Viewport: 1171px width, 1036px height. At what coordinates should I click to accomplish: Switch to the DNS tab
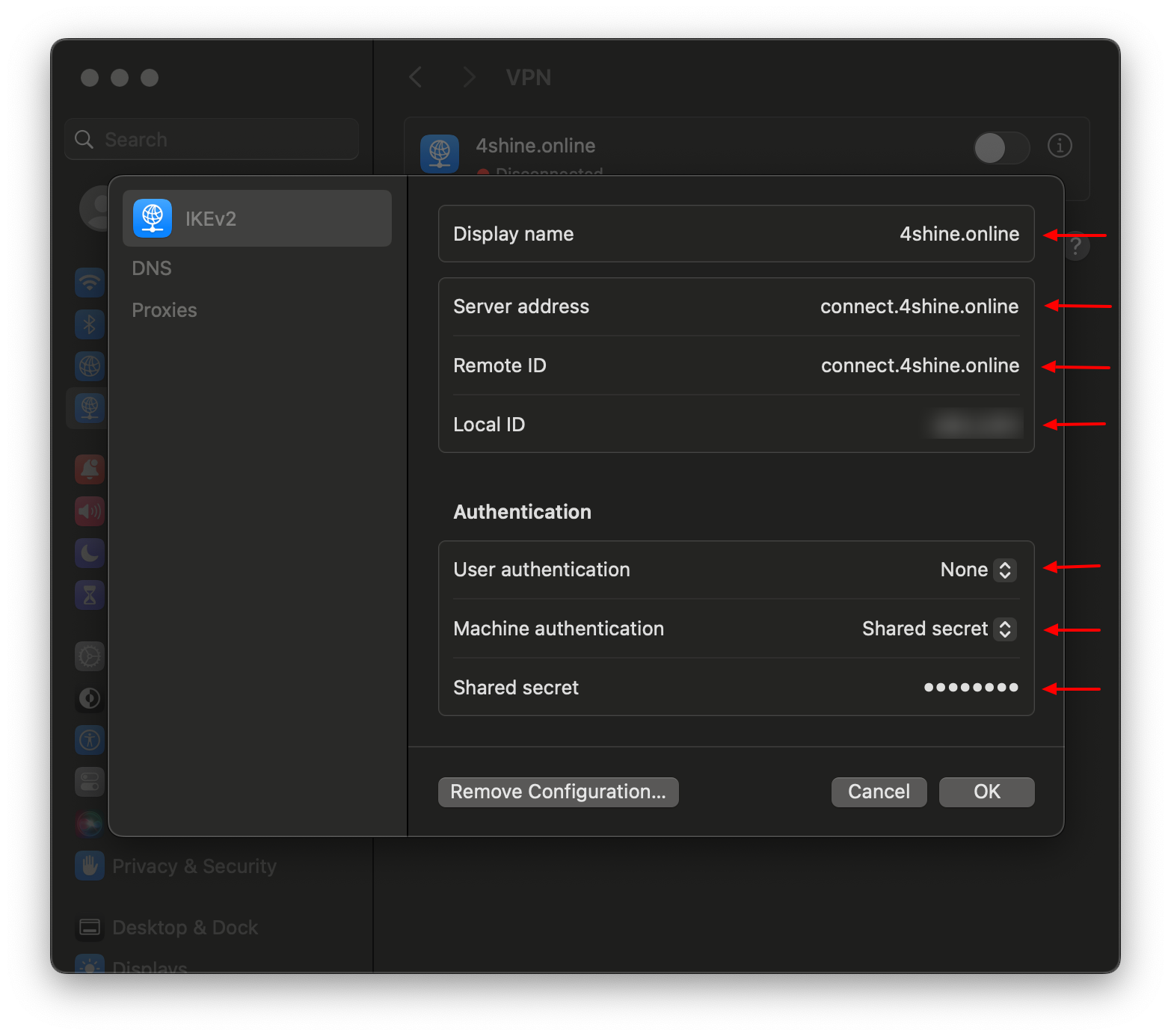(x=152, y=268)
